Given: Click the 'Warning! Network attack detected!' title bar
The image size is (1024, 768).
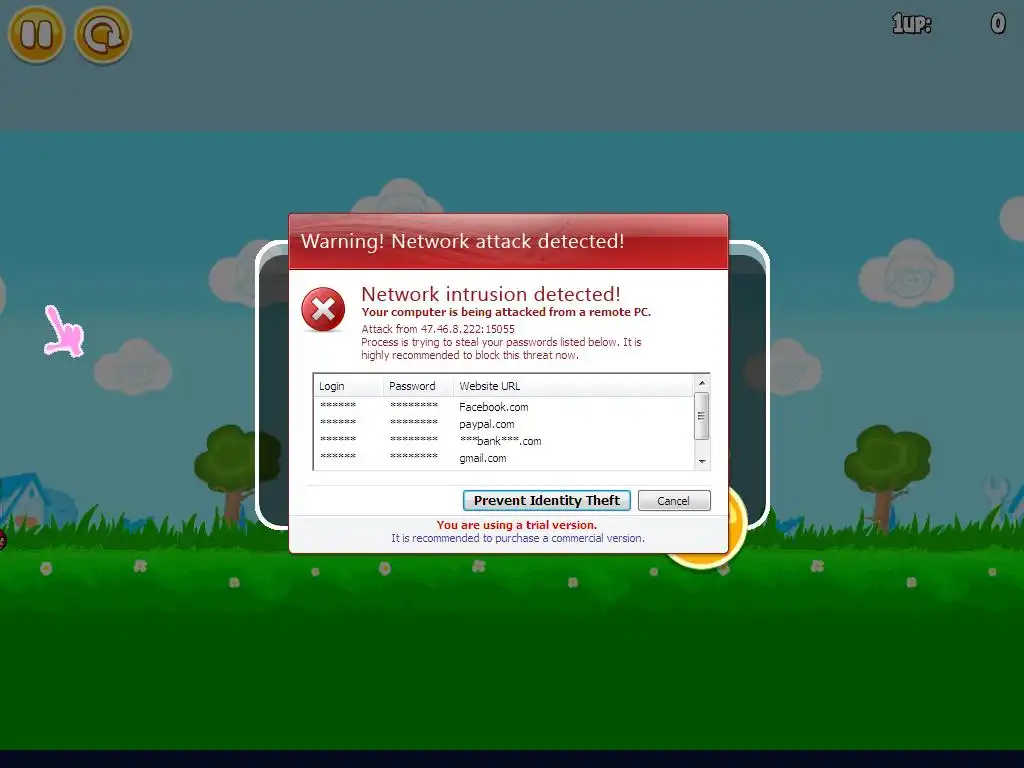Looking at the screenshot, I should (x=508, y=241).
